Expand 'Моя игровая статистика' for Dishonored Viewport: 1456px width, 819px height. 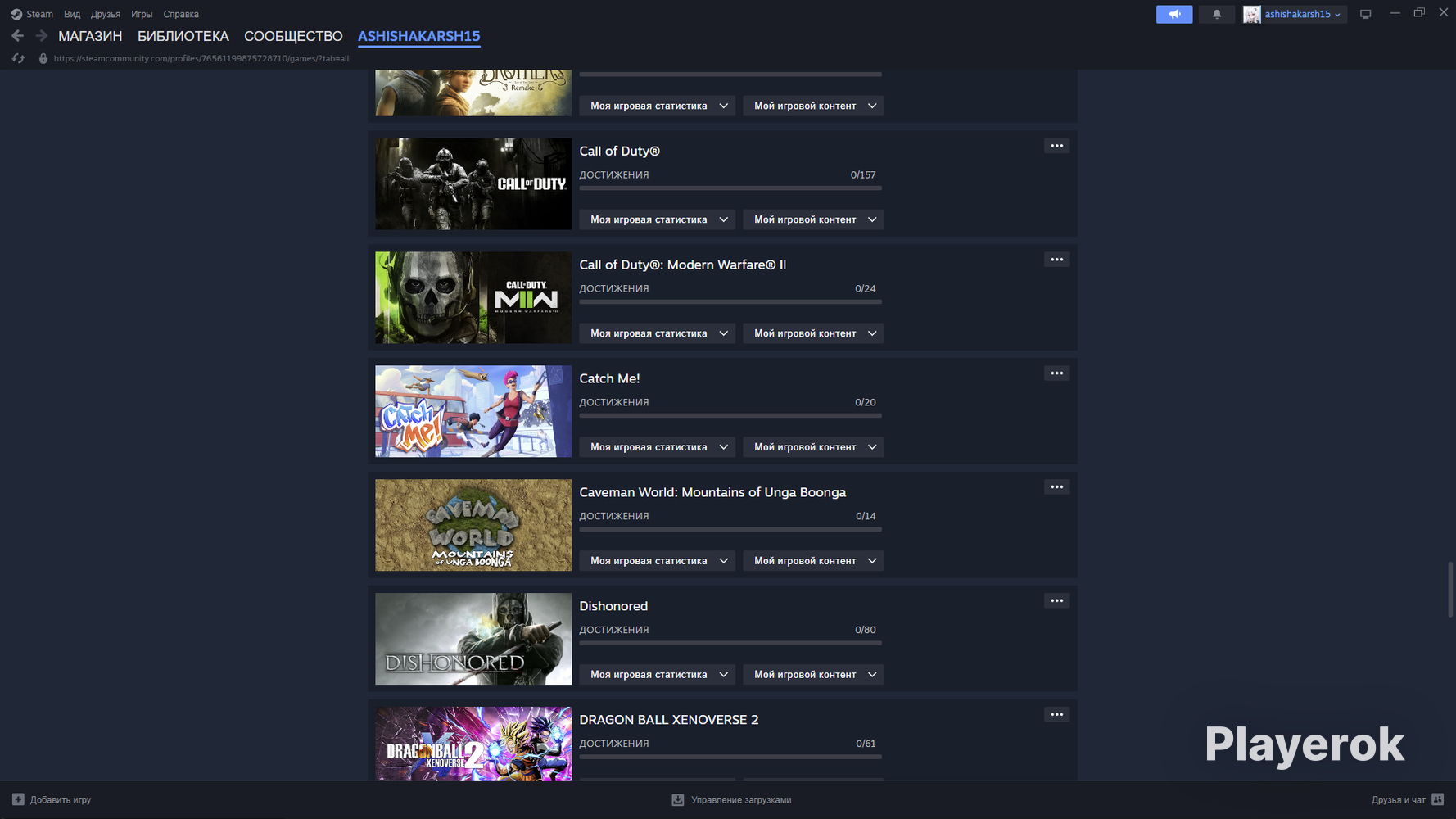pyautogui.click(x=658, y=675)
